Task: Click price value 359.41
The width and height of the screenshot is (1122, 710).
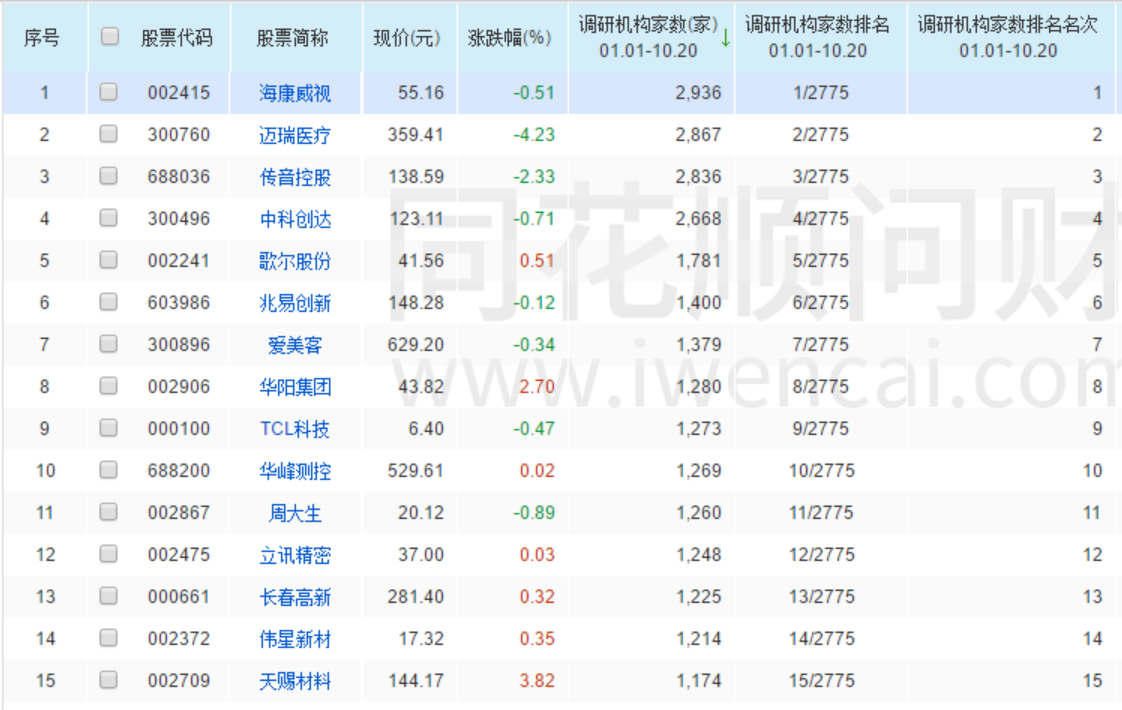Action: 416,135
